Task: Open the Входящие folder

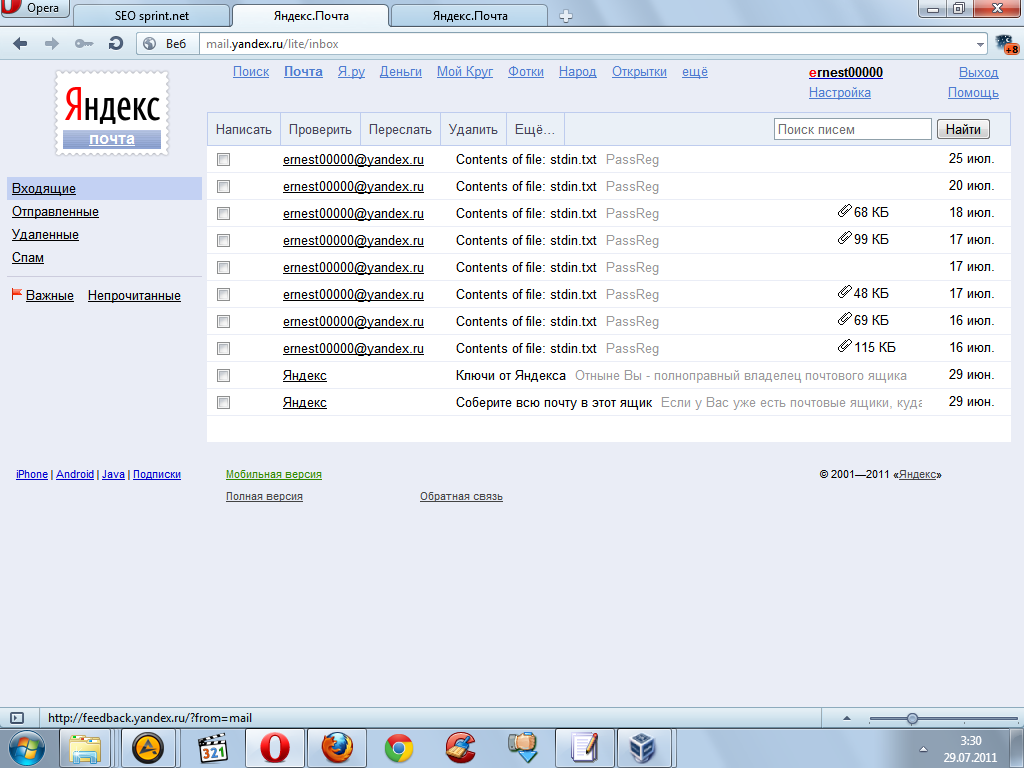Action: [44, 189]
